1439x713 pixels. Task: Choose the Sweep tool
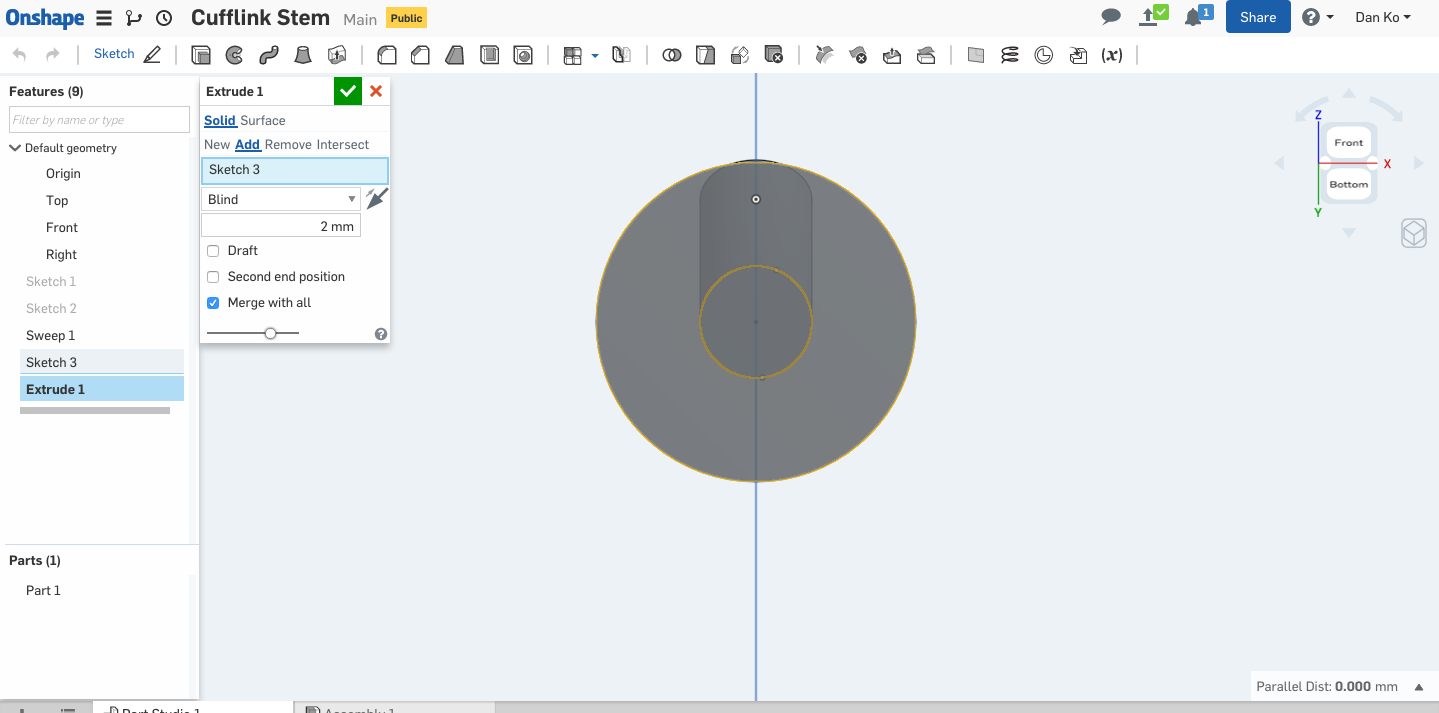pos(268,55)
